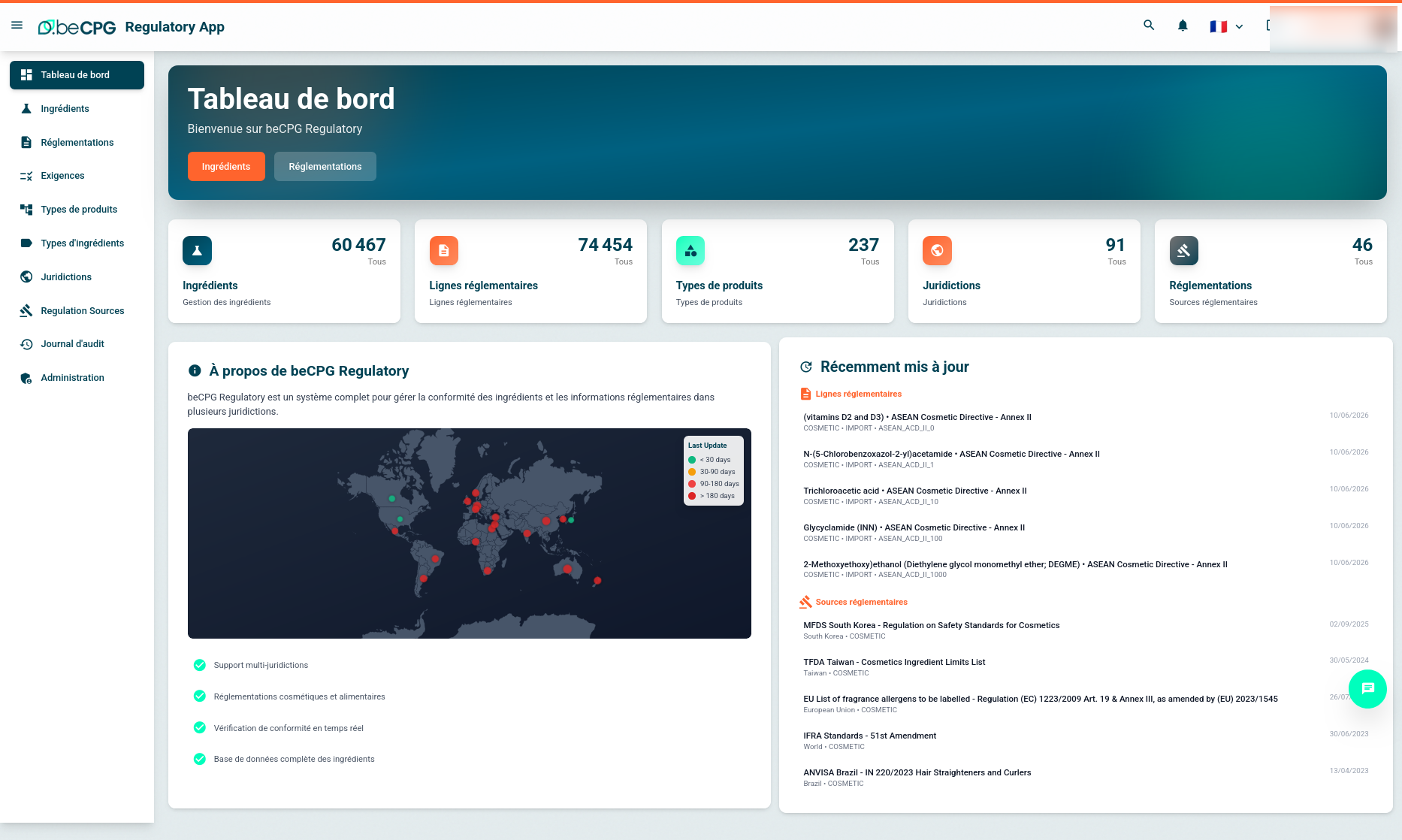Open the Types de produits card title
The height and width of the screenshot is (840, 1402).
tap(719, 286)
